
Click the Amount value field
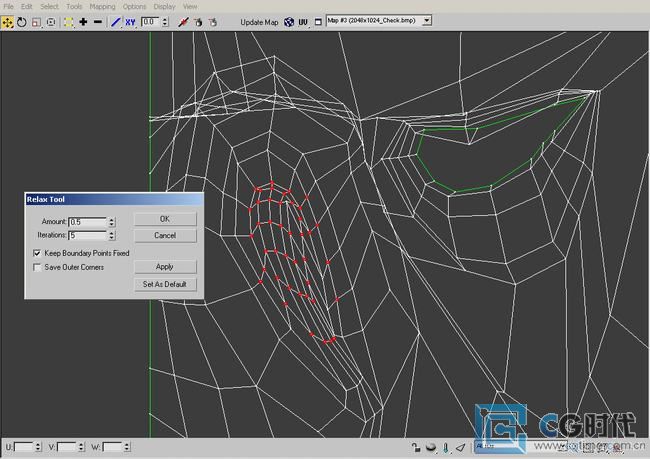[x=88, y=222]
